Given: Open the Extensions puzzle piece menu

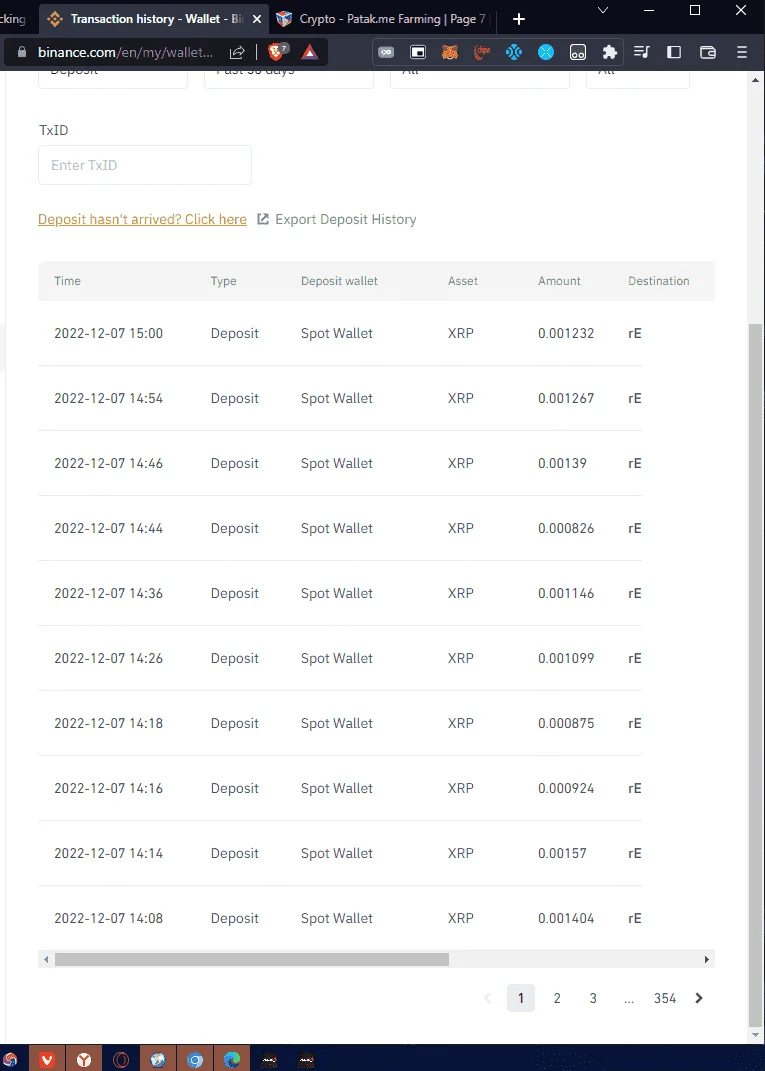Looking at the screenshot, I should (x=609, y=52).
